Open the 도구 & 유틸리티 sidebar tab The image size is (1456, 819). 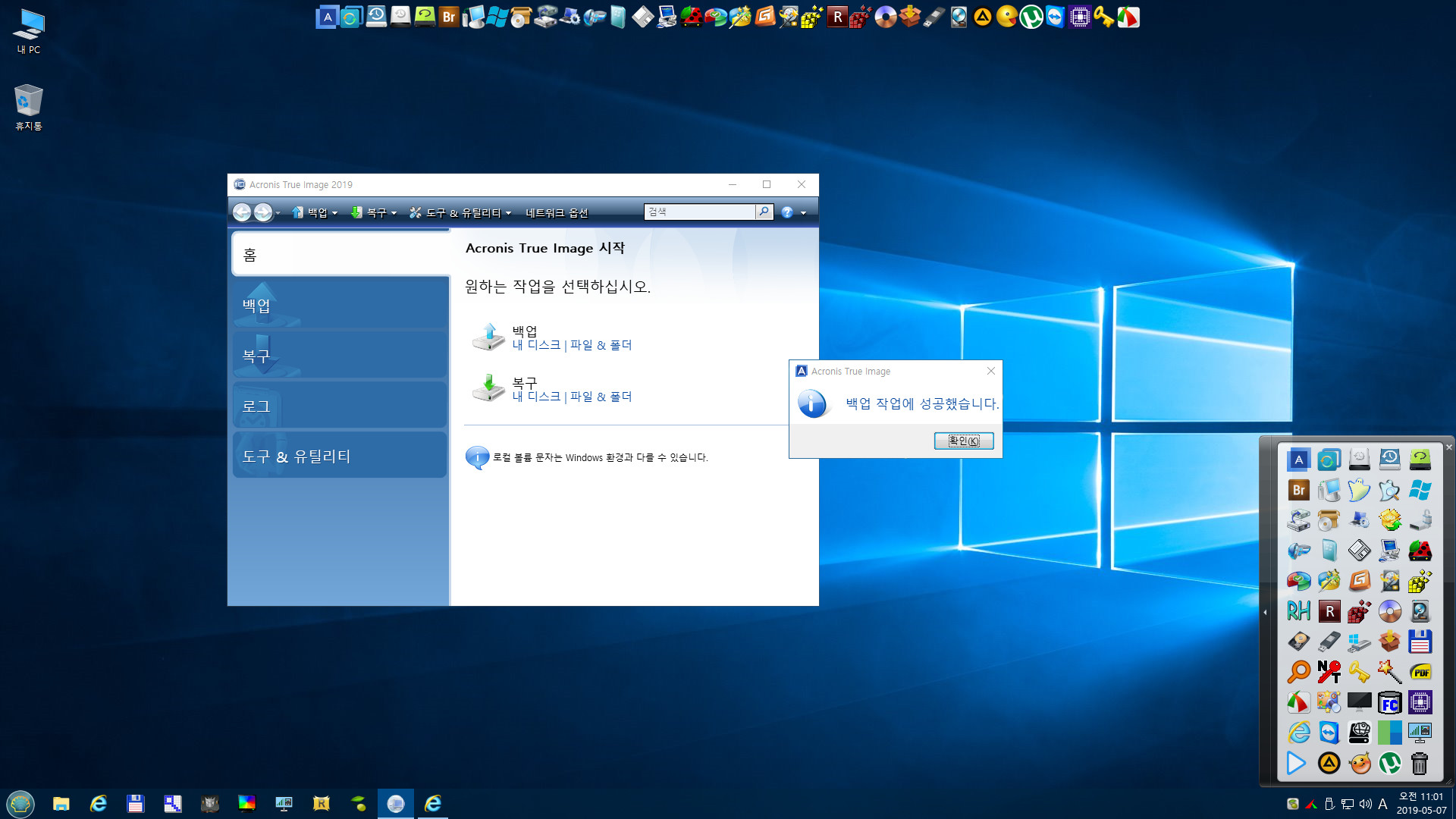point(340,456)
